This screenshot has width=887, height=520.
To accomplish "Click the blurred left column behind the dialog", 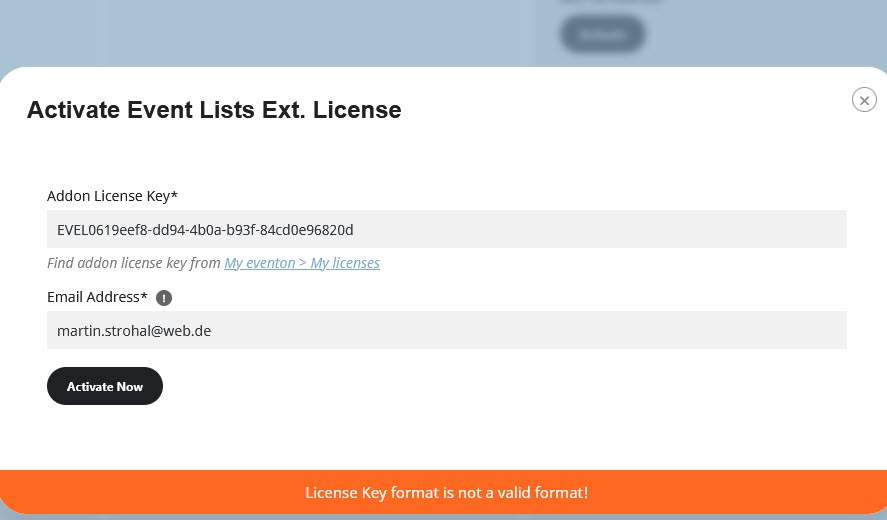I will pos(50,30).
